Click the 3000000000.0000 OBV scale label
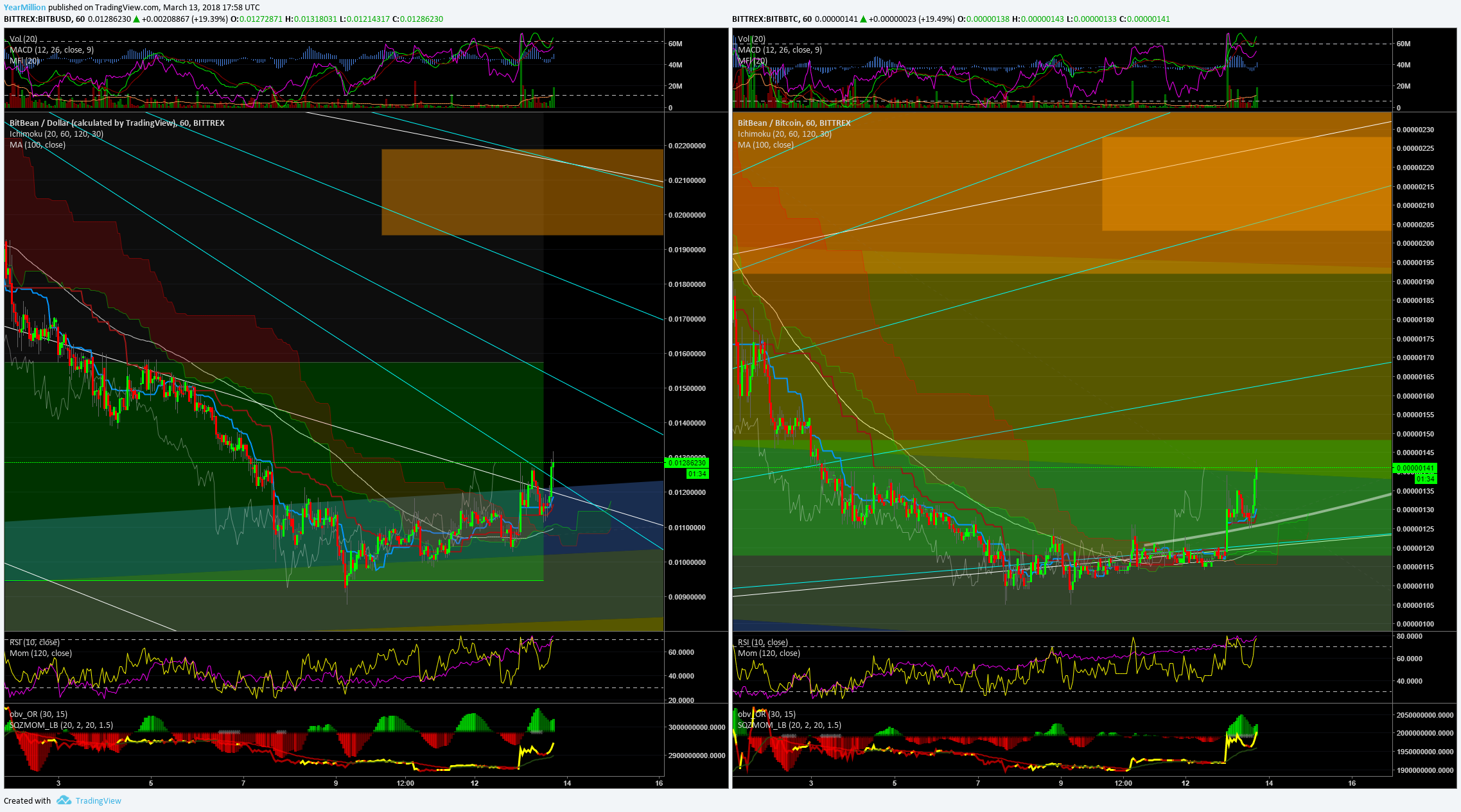The height and width of the screenshot is (812, 1461). (x=697, y=727)
